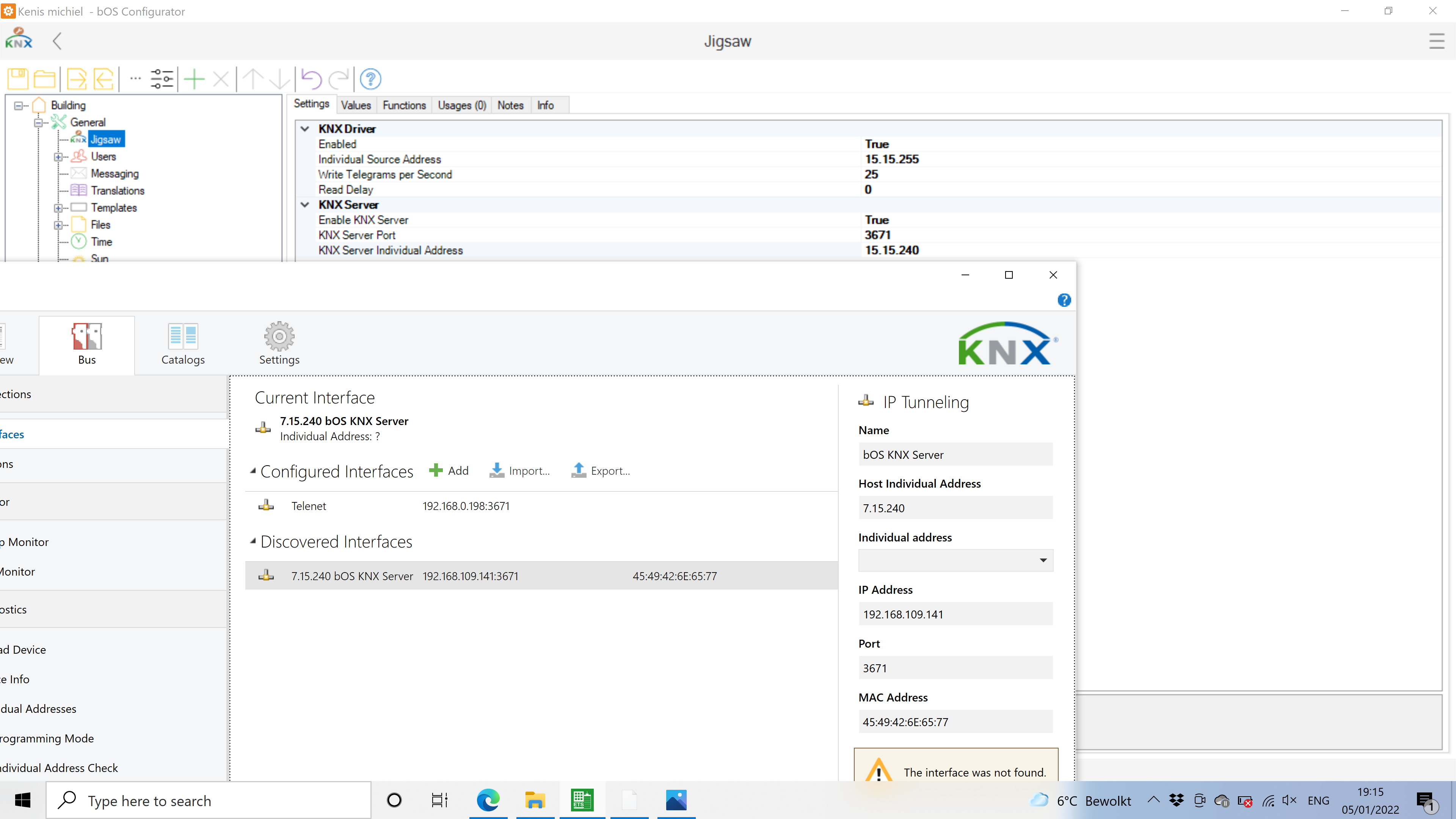Viewport: 1456px width, 819px height.
Task: Switch to the Values tab
Action: 356,105
